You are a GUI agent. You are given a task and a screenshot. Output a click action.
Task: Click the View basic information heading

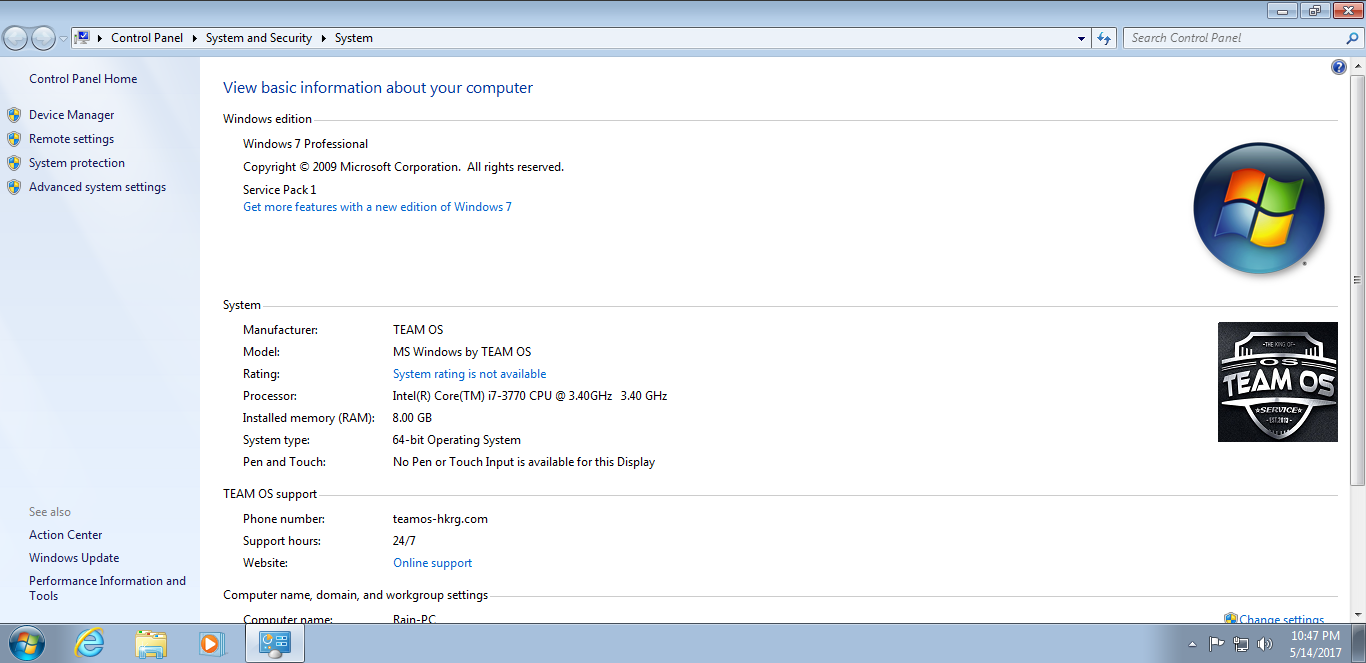click(x=378, y=88)
